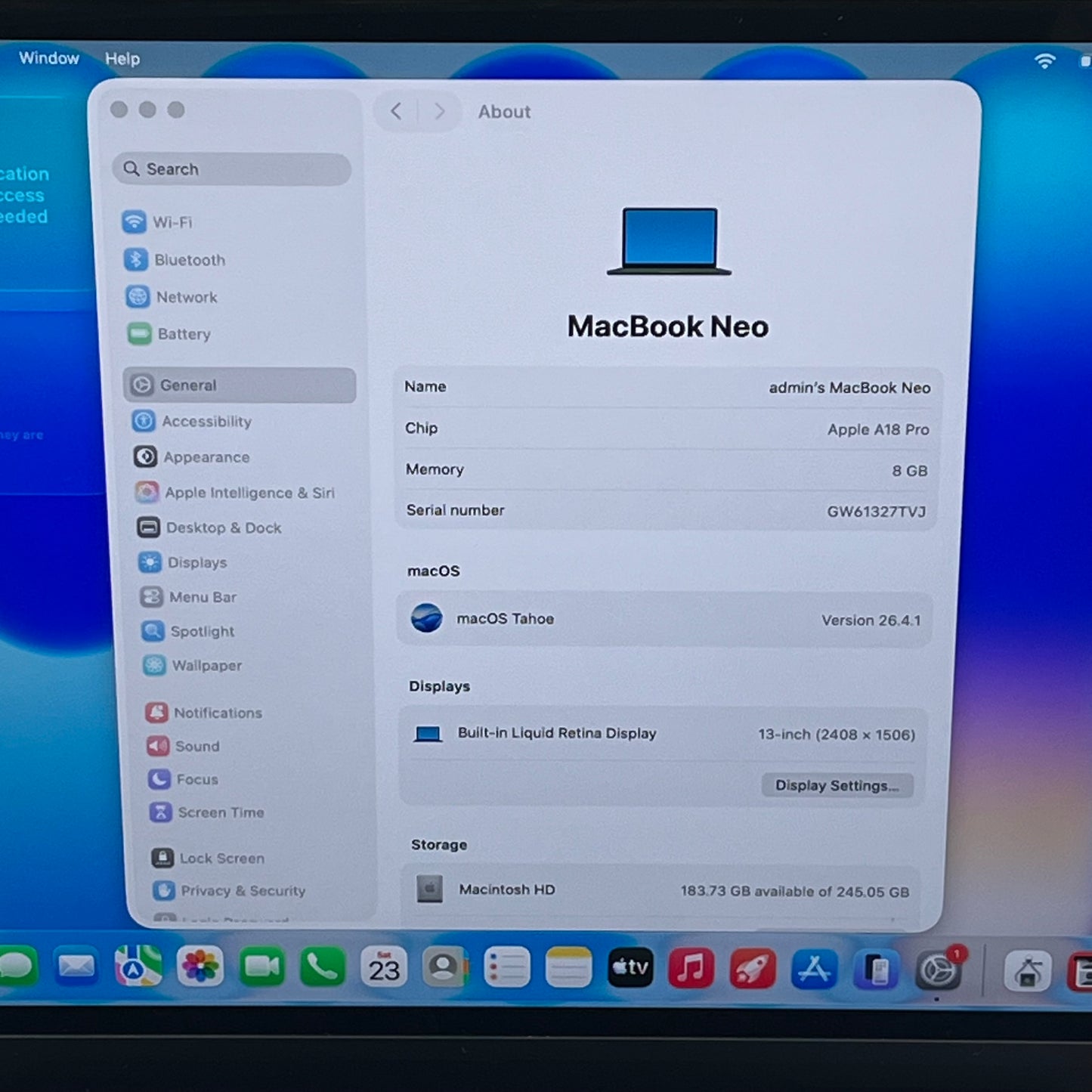1092x1092 pixels.
Task: Open Notifications settings
Action: (204, 713)
